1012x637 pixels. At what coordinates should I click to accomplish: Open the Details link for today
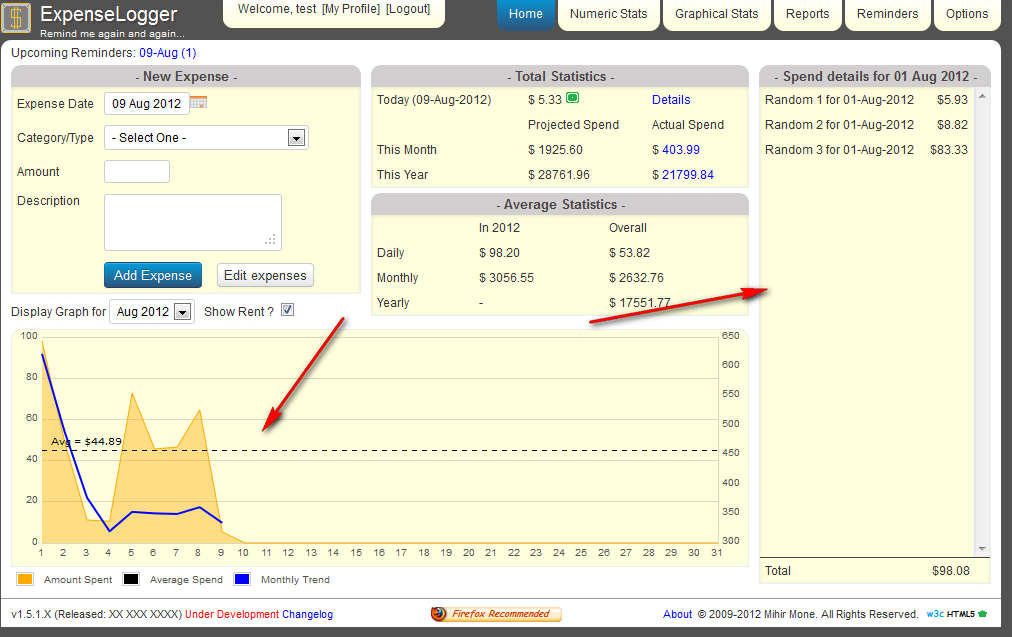(x=671, y=100)
